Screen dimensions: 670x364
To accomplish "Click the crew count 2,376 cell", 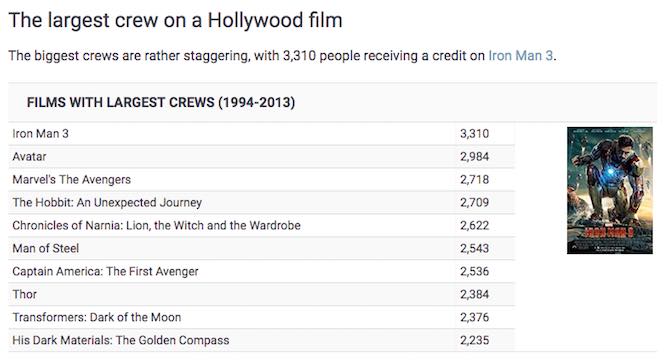I will [x=474, y=317].
